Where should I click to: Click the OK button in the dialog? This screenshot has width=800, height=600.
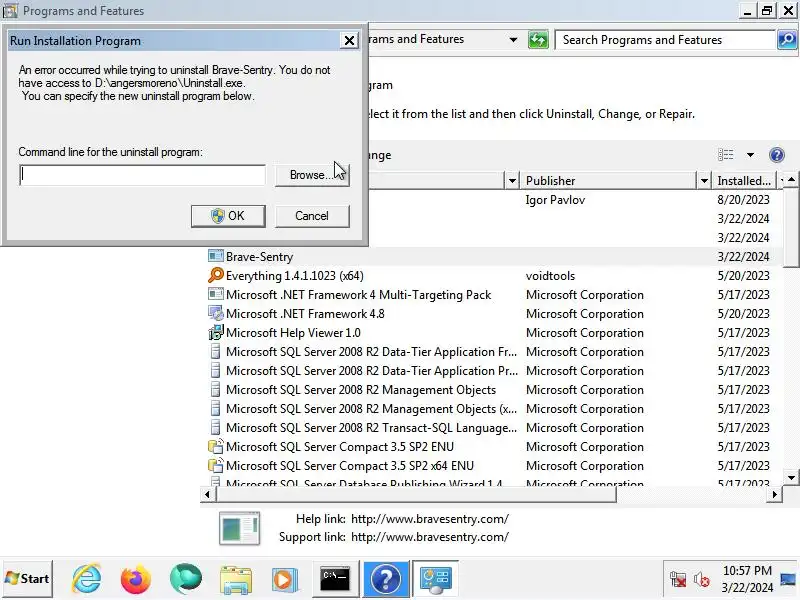pos(228,216)
